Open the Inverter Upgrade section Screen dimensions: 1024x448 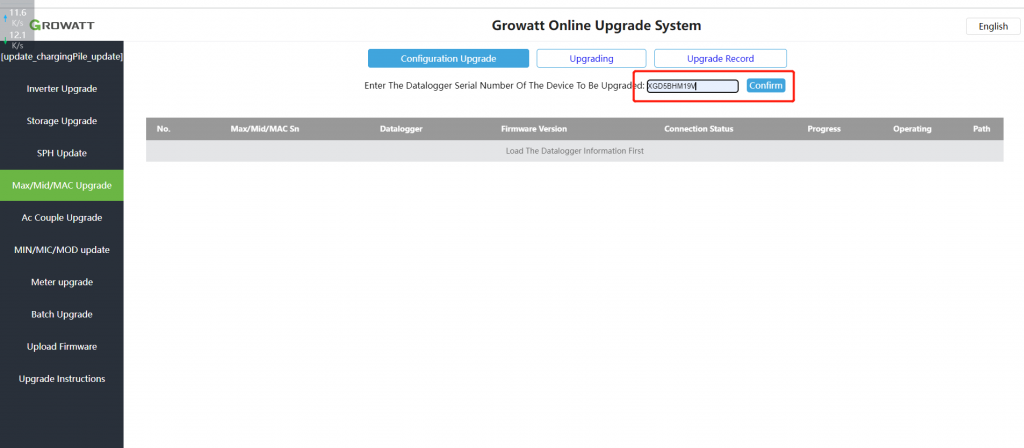[x=61, y=89]
